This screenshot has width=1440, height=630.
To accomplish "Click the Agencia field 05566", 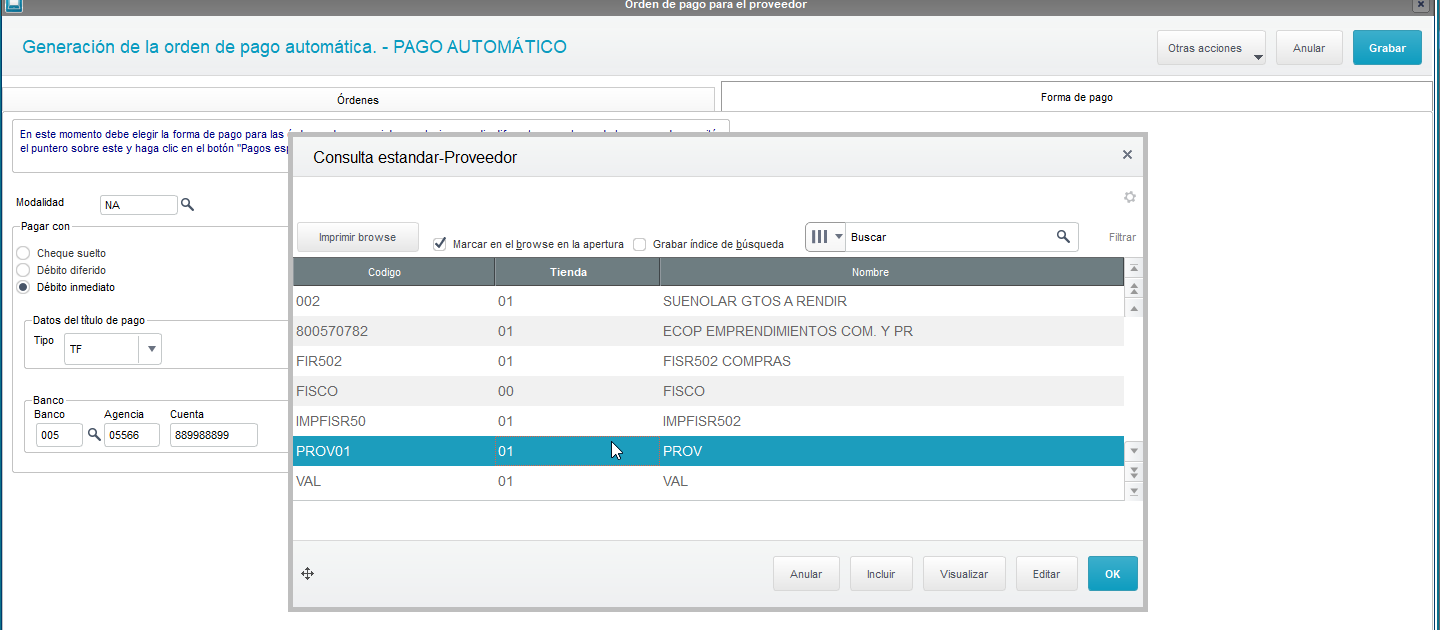I will coord(132,435).
